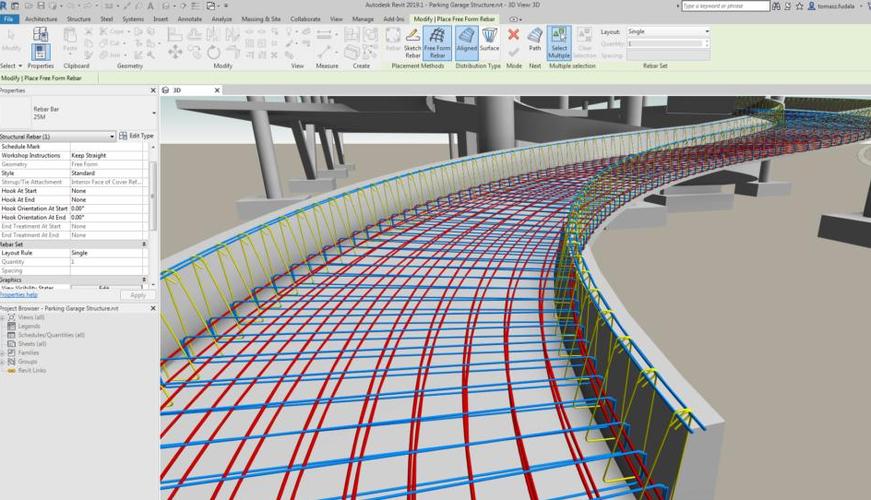871x500 pixels.
Task: Select the Rotate tool in Modify panel
Action: click(213, 53)
